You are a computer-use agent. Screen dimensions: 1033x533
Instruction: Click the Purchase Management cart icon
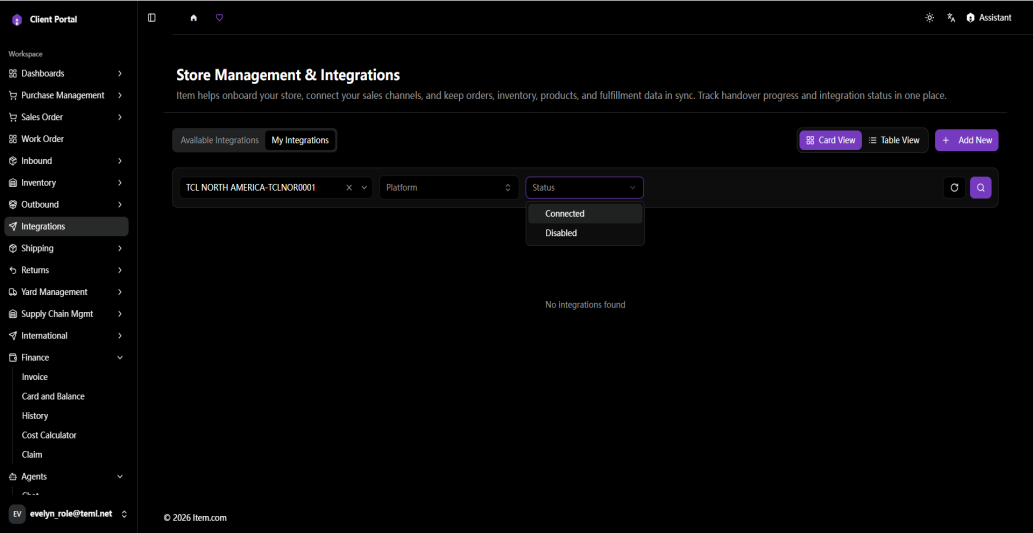(13, 95)
